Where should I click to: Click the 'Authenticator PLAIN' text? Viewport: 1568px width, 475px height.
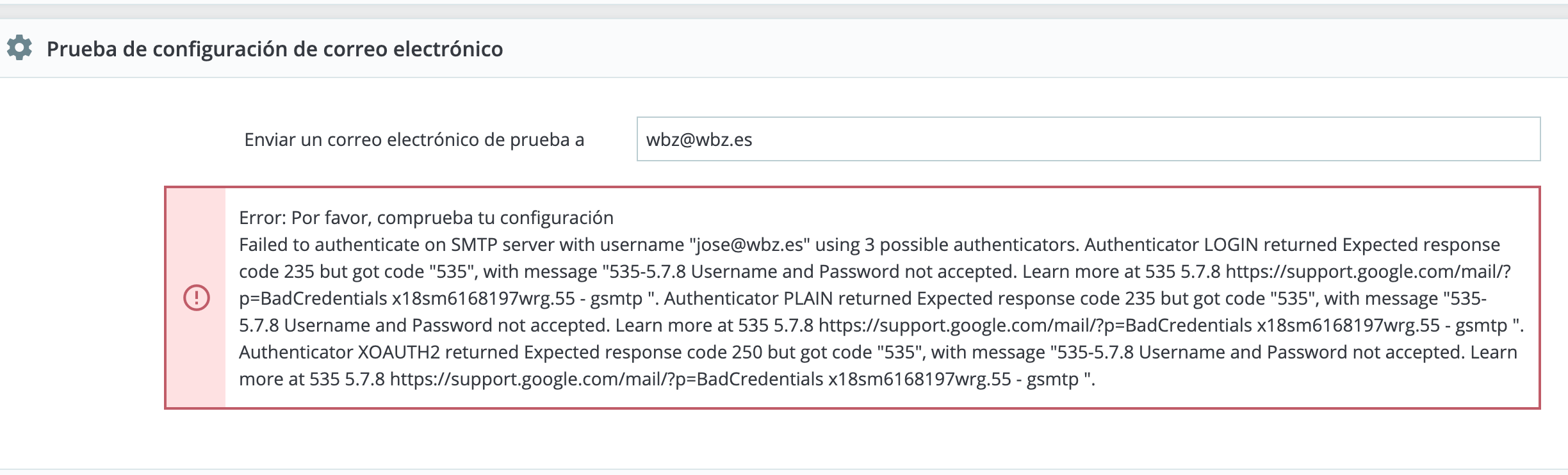(x=749, y=299)
